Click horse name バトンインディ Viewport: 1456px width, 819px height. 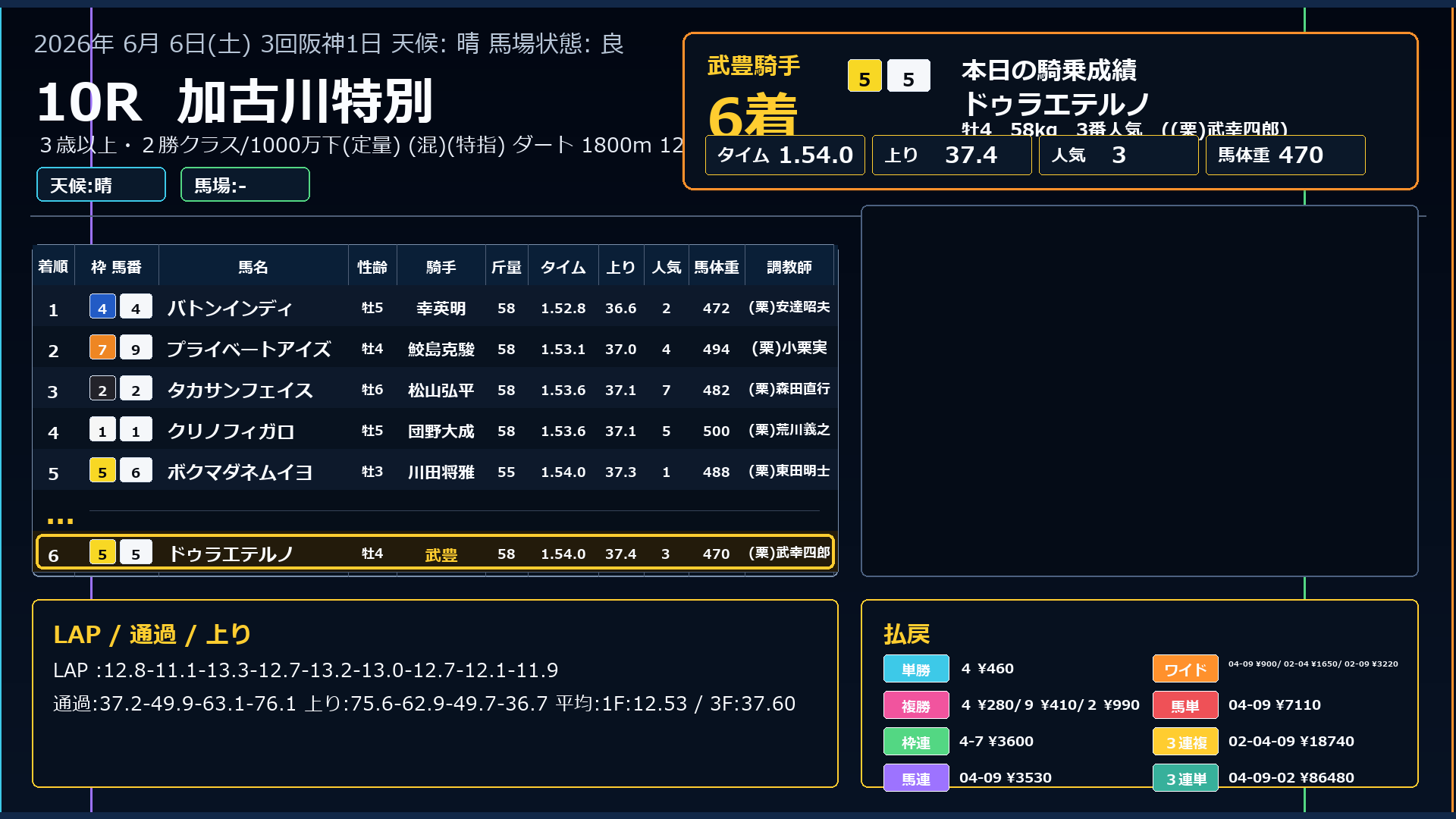click(230, 308)
